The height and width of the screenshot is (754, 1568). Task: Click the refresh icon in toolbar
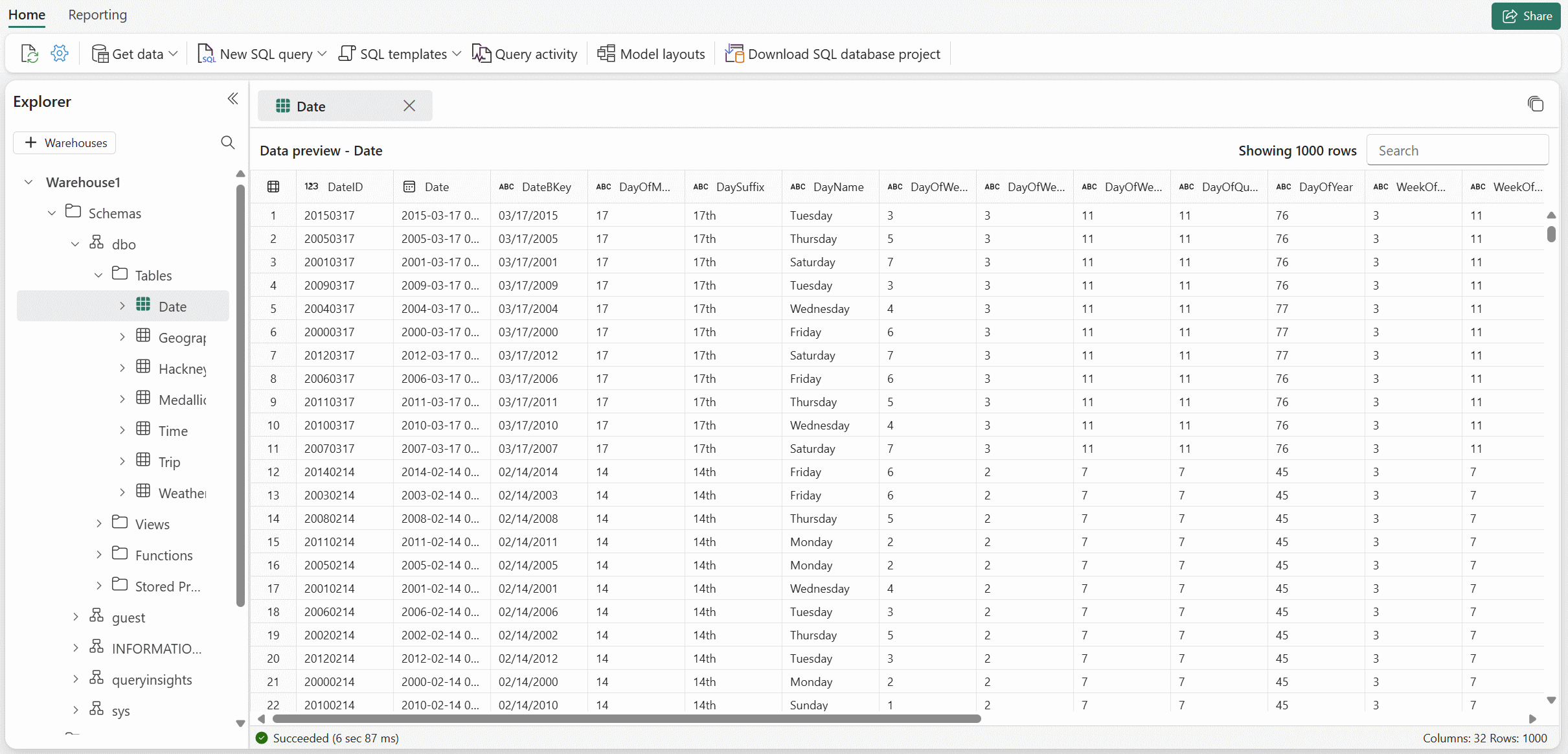pos(29,54)
